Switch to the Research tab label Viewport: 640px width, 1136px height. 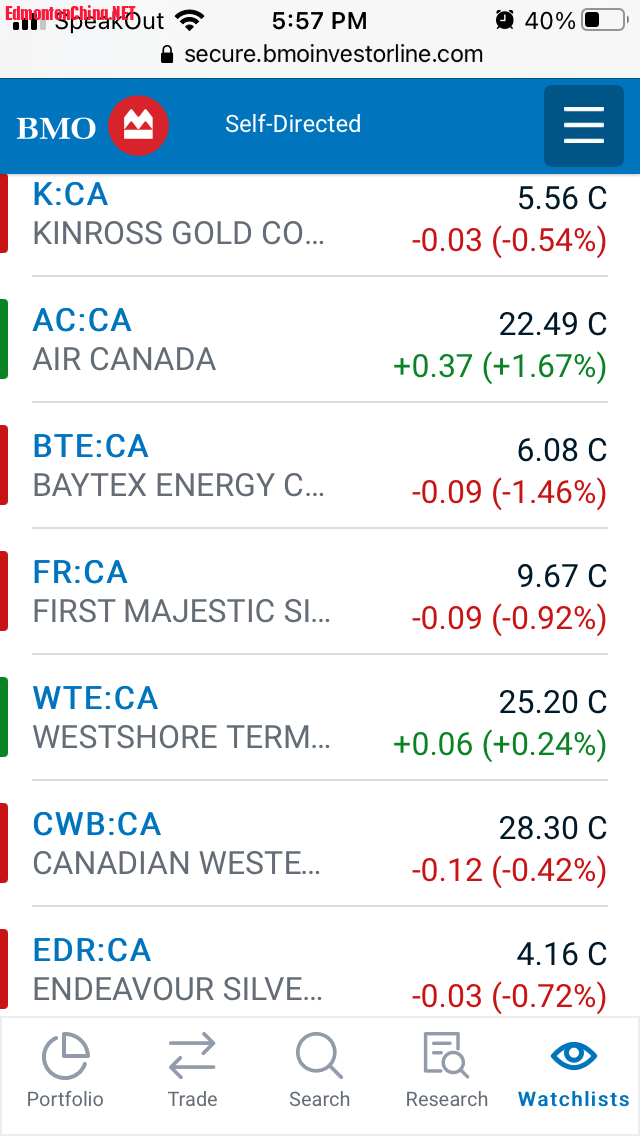(446, 1099)
